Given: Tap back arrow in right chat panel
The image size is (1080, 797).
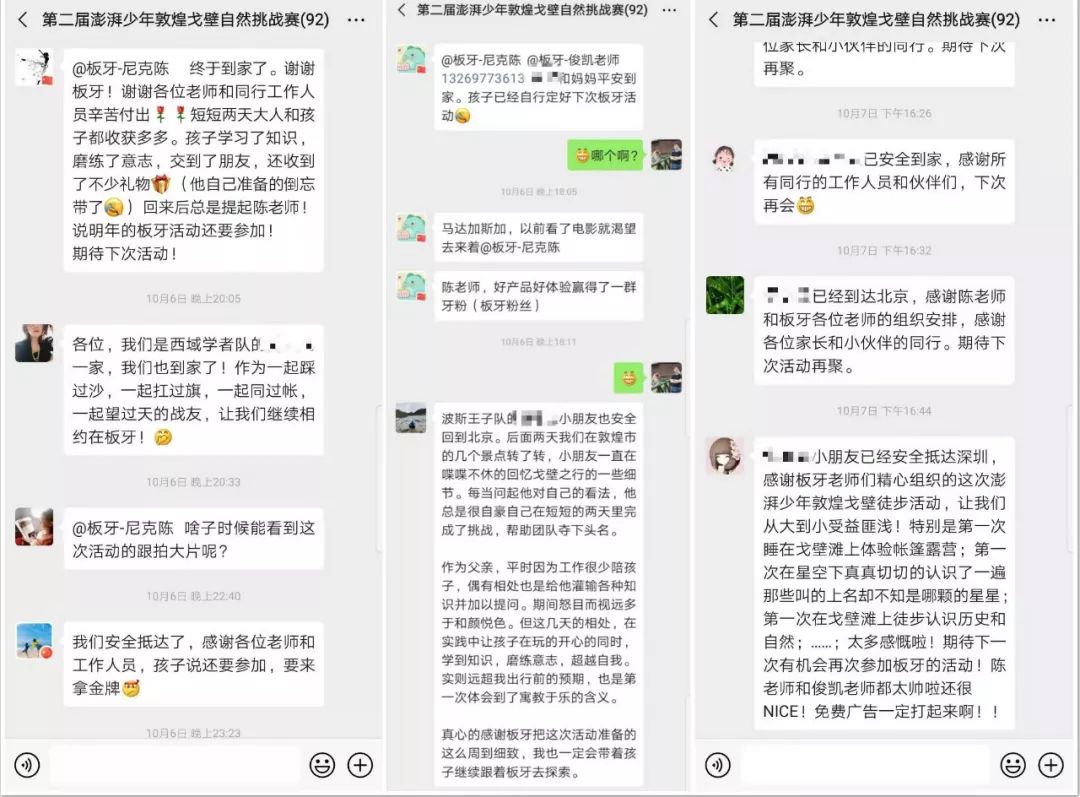Looking at the screenshot, I should [x=714, y=19].
